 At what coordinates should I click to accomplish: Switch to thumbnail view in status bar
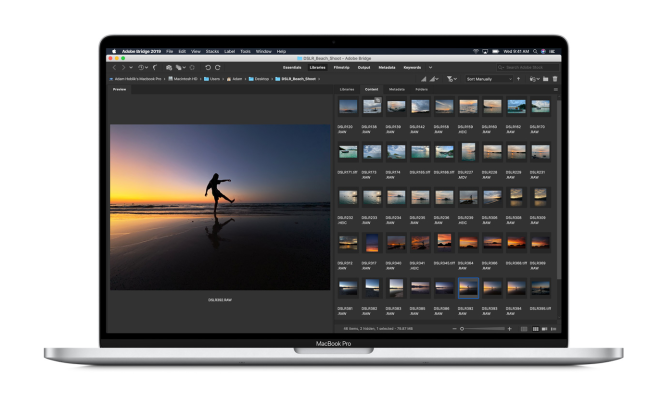pyautogui.click(x=536, y=329)
